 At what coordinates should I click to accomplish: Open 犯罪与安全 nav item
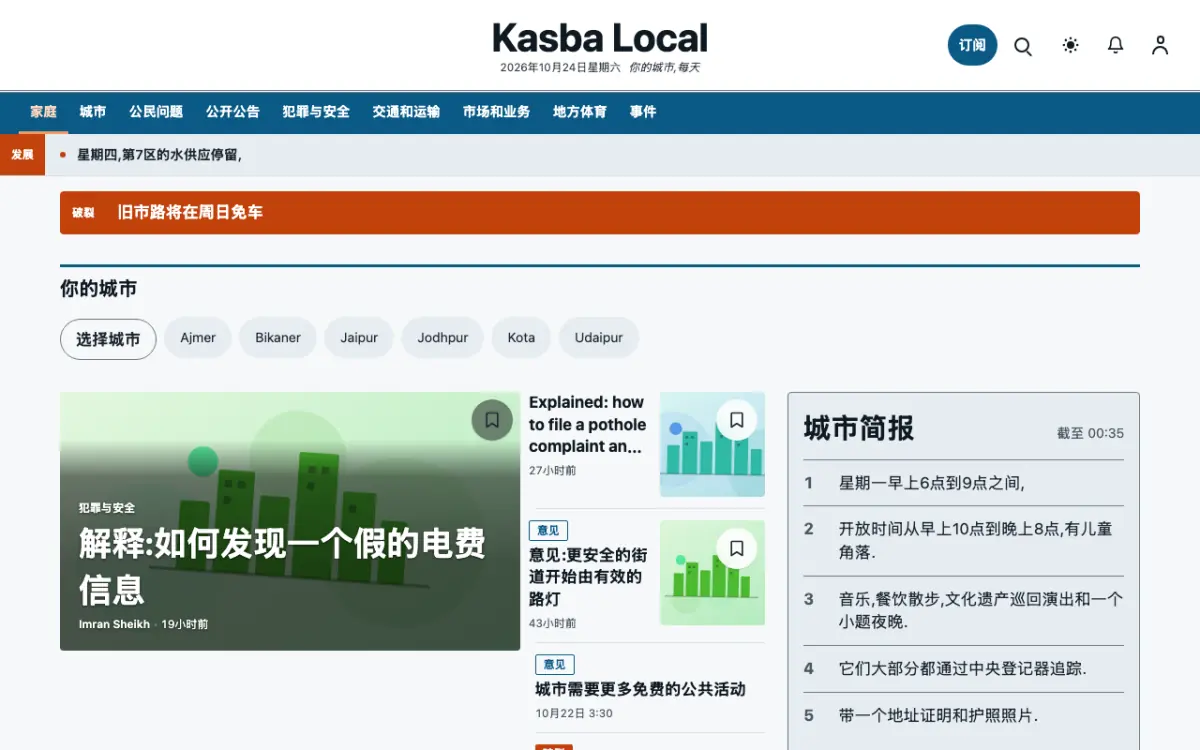(x=316, y=112)
